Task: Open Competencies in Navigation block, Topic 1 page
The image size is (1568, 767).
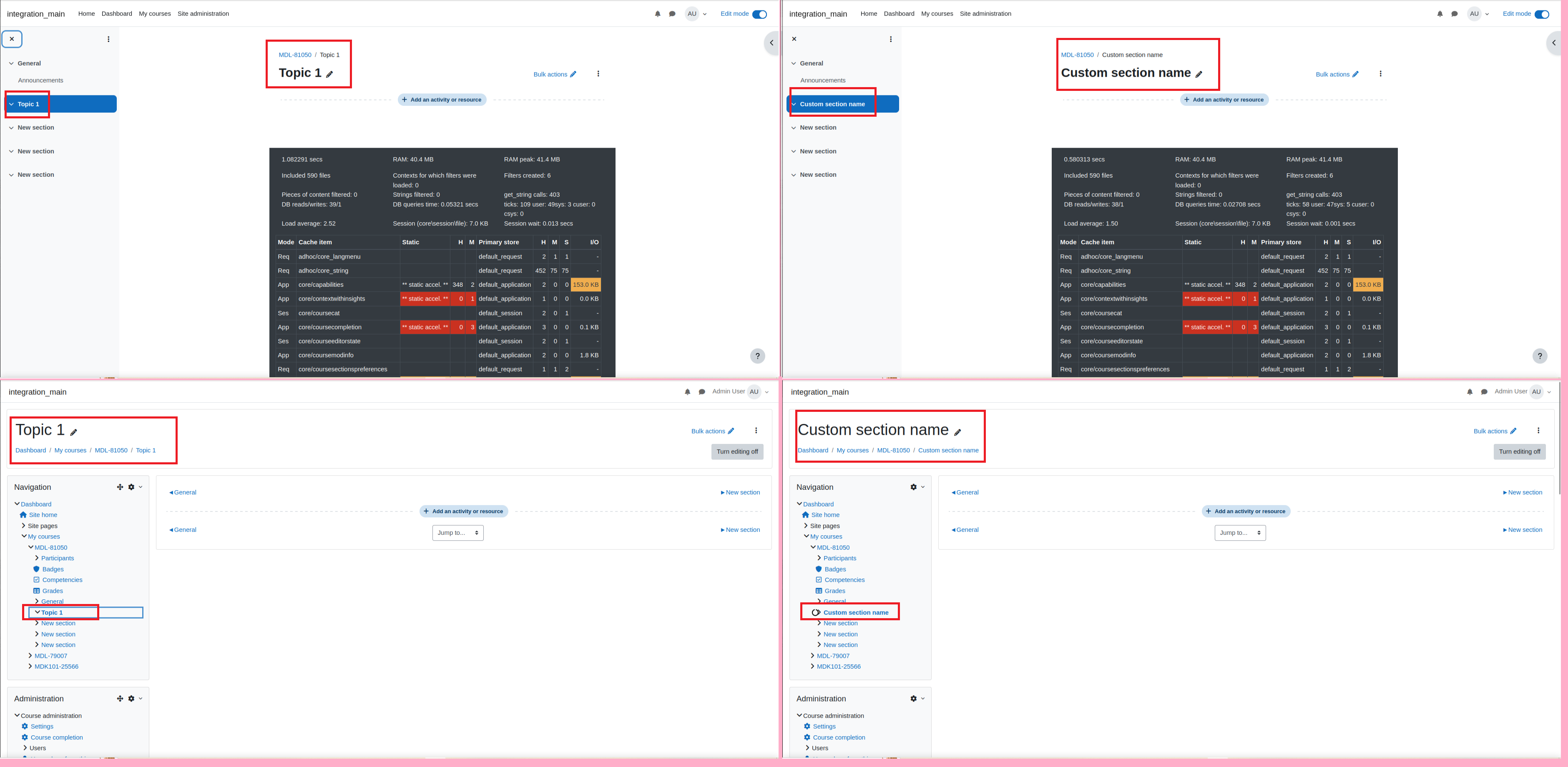Action: pos(62,580)
